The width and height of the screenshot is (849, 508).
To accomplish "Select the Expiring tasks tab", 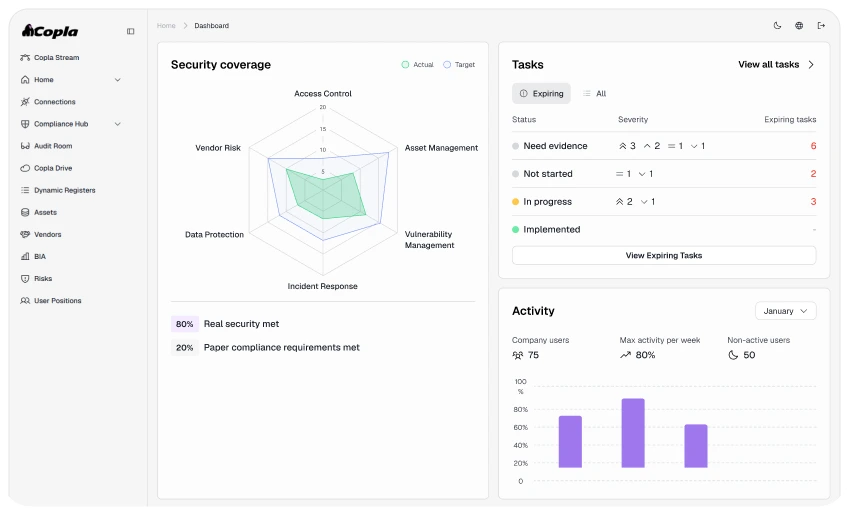I will pos(541,94).
